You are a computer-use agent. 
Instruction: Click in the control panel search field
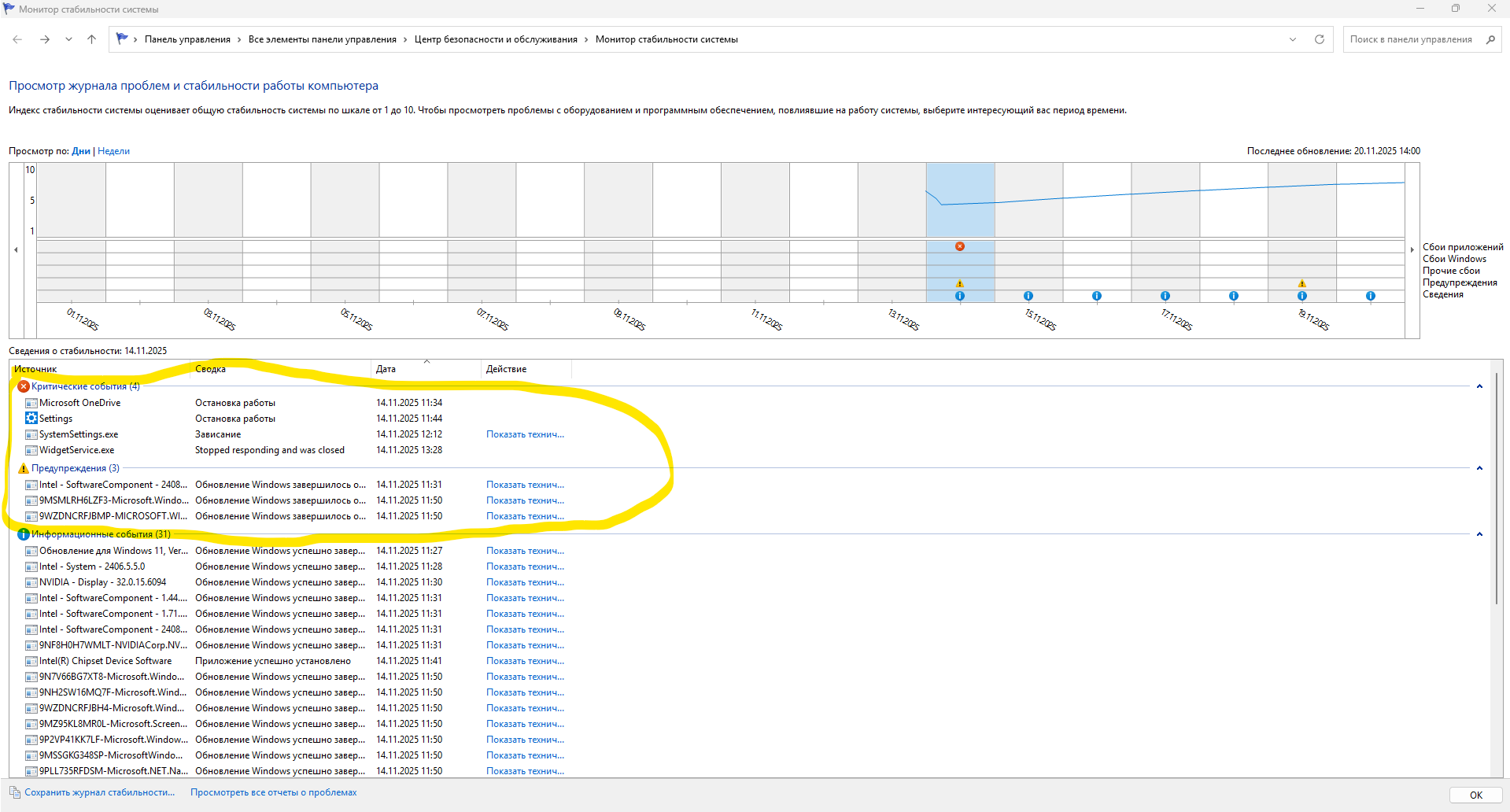tap(1412, 39)
